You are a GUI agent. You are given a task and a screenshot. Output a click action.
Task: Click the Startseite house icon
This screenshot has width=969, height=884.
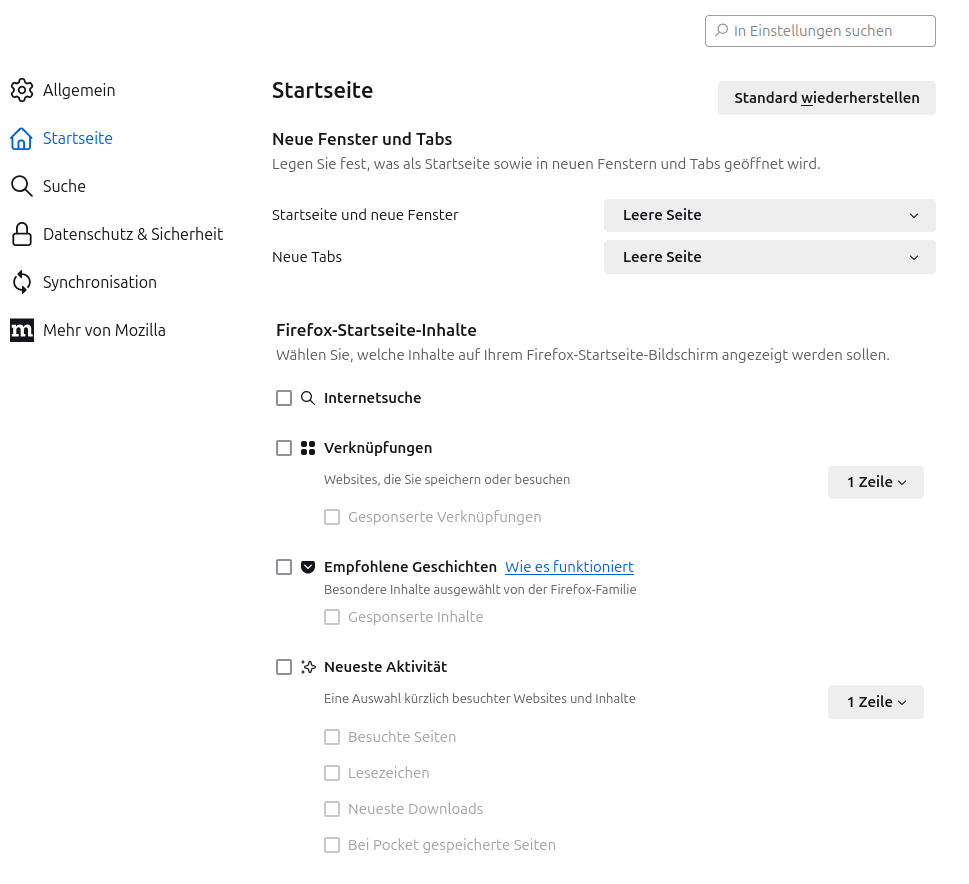pyautogui.click(x=22, y=138)
